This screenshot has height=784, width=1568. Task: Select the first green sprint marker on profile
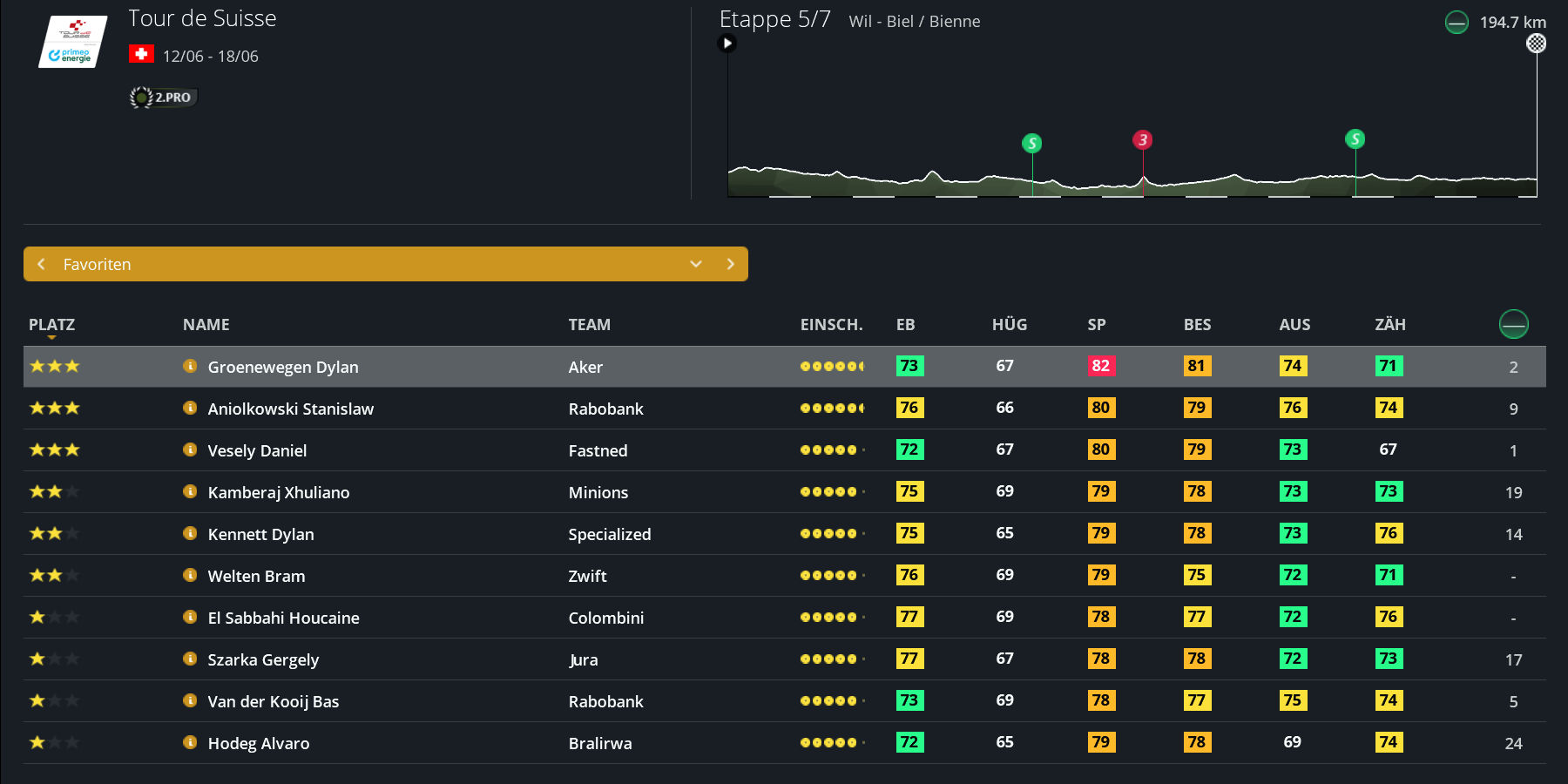tap(1031, 143)
